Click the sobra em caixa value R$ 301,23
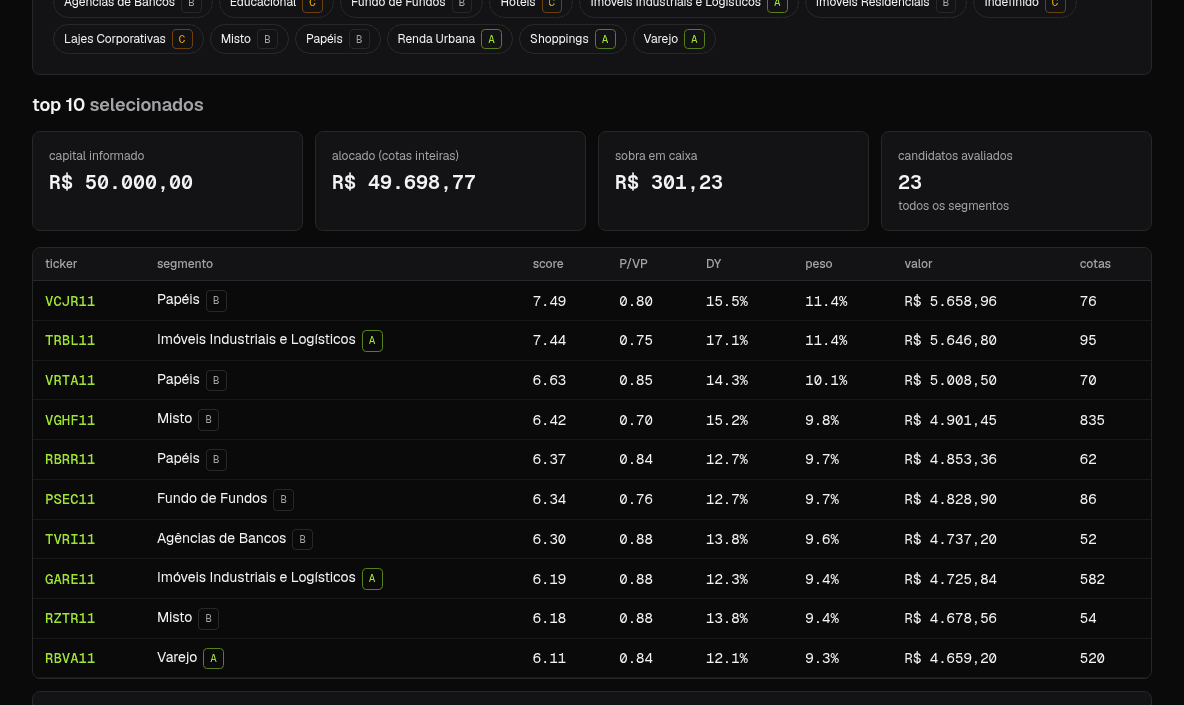 click(x=669, y=183)
